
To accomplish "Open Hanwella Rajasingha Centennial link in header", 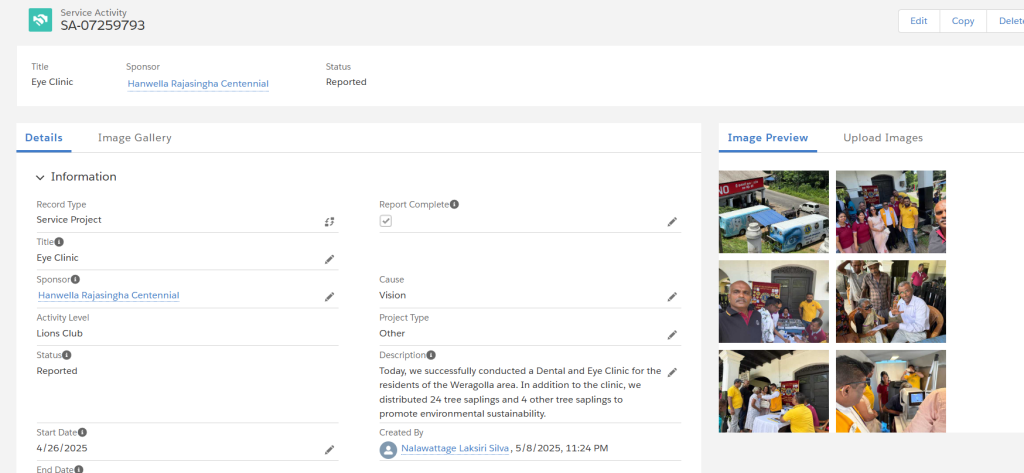I will click(198, 84).
